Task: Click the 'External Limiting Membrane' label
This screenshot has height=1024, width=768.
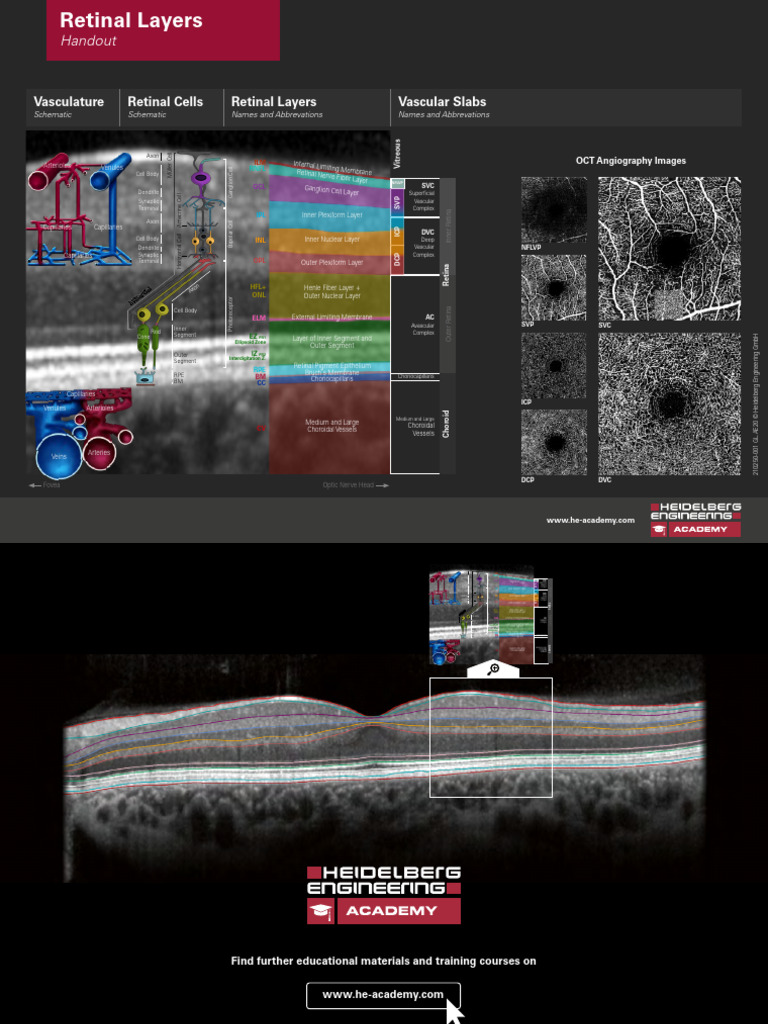Action: pos(331,317)
